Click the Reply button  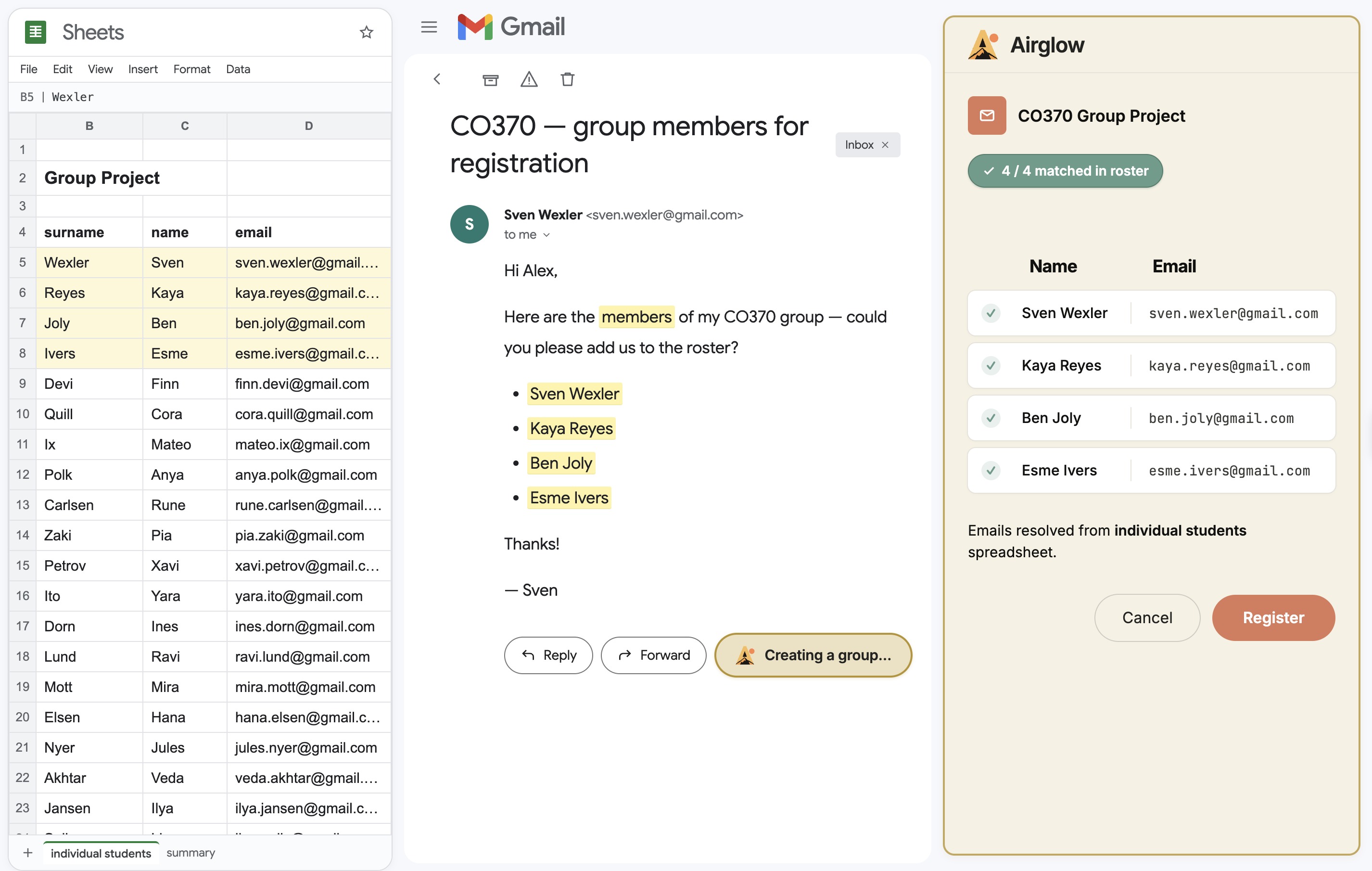(x=548, y=655)
